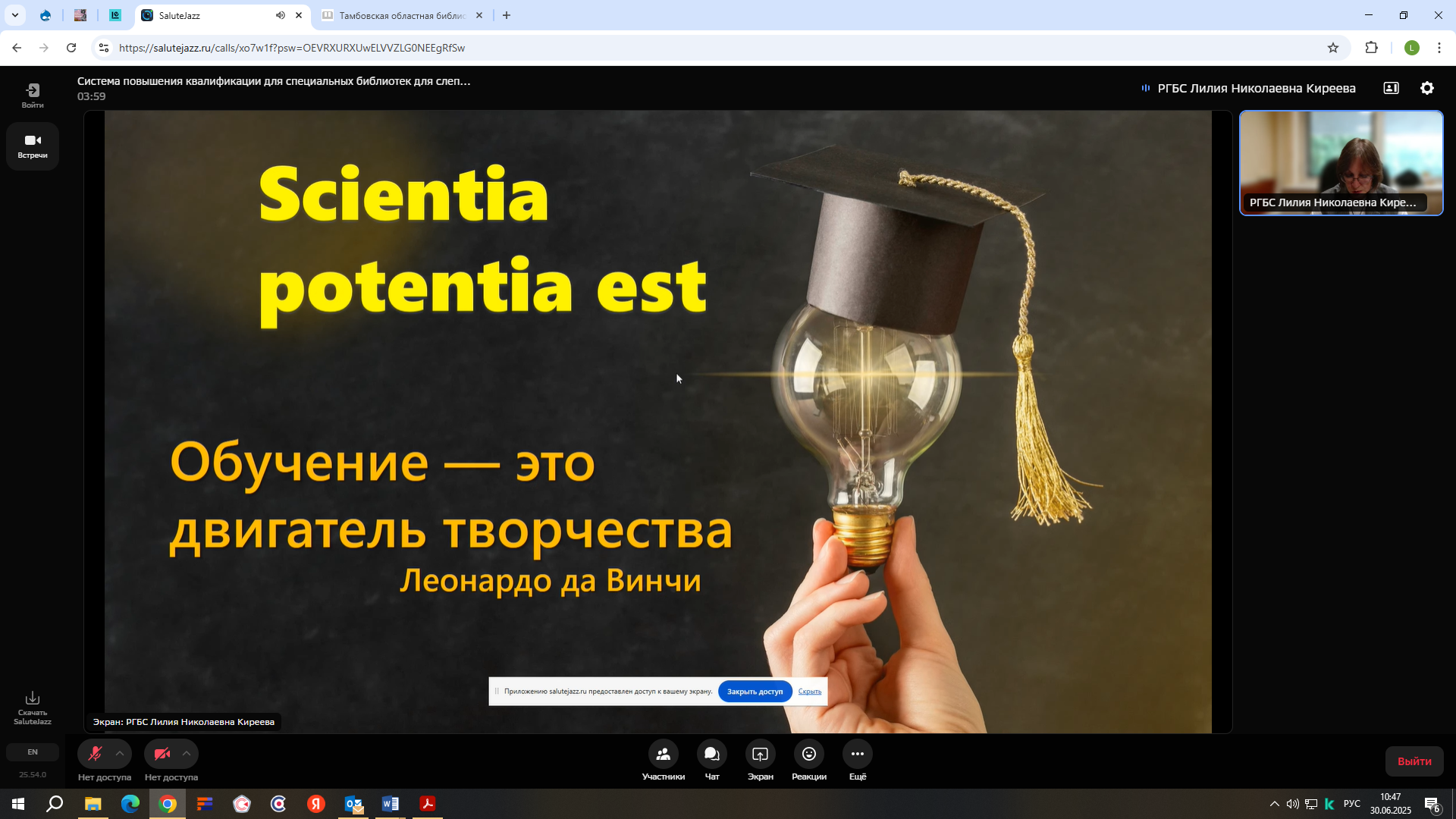This screenshot has width=1456, height=819.
Task: Show hidden system tray icons
Action: pyautogui.click(x=1274, y=804)
